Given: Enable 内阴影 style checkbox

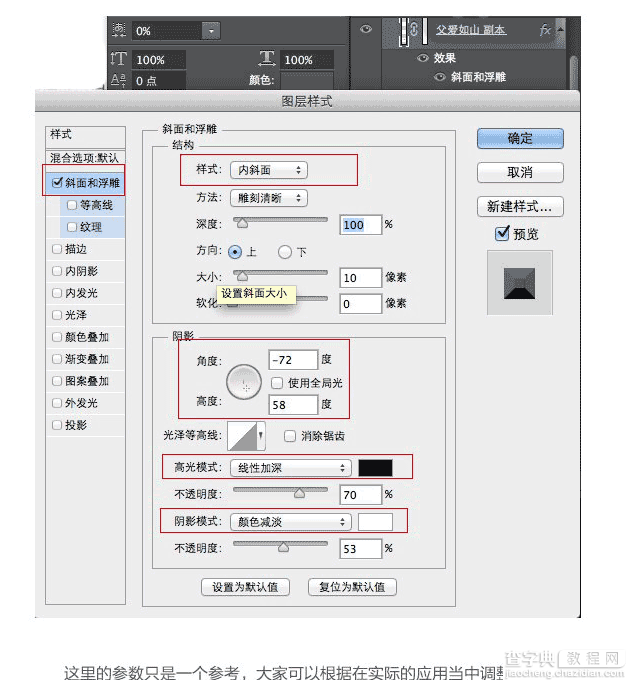Looking at the screenshot, I should 57,271.
